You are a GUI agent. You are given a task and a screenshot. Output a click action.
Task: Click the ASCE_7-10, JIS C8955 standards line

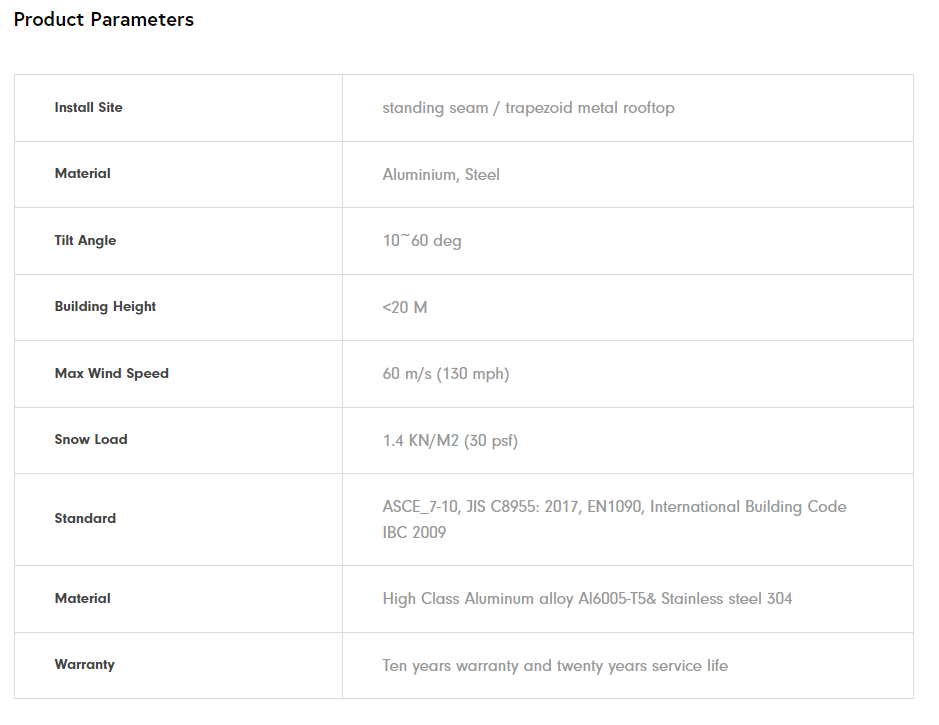pos(614,507)
